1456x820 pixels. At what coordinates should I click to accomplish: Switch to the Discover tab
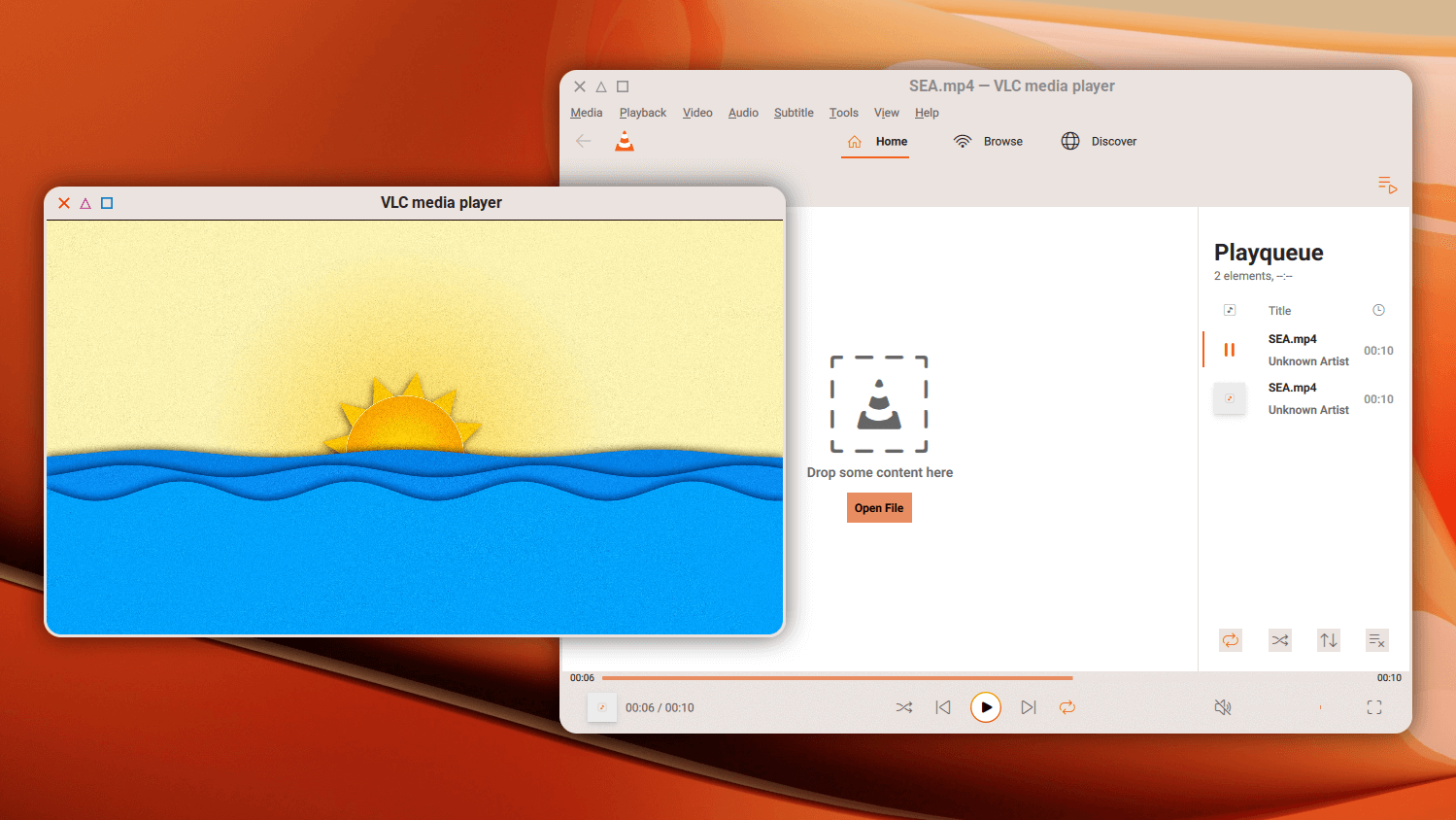(1100, 142)
